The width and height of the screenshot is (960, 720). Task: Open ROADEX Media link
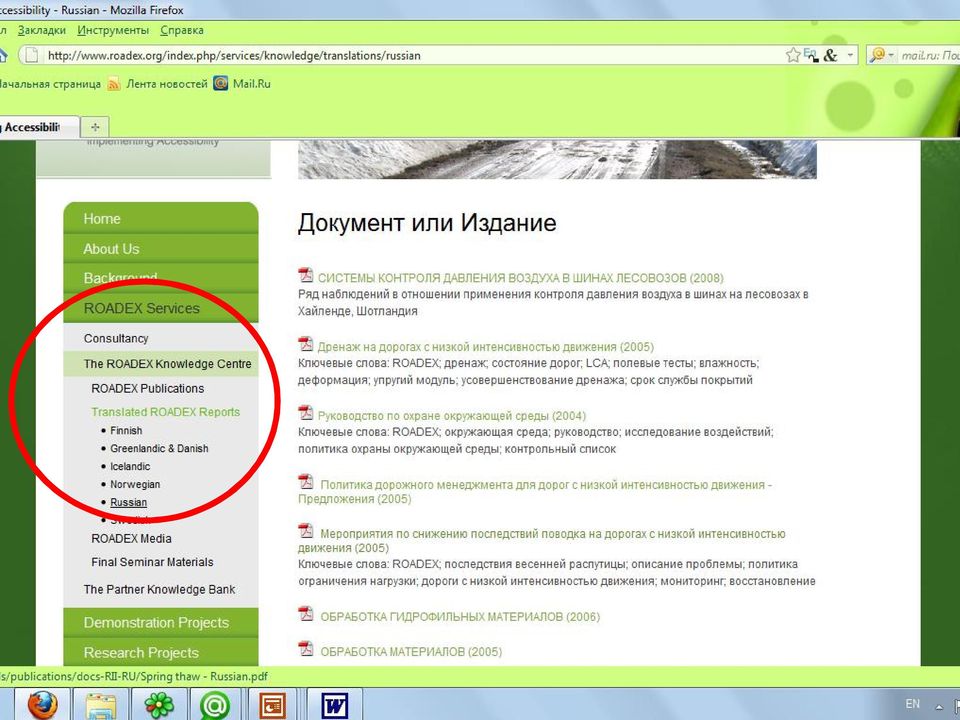pos(131,538)
